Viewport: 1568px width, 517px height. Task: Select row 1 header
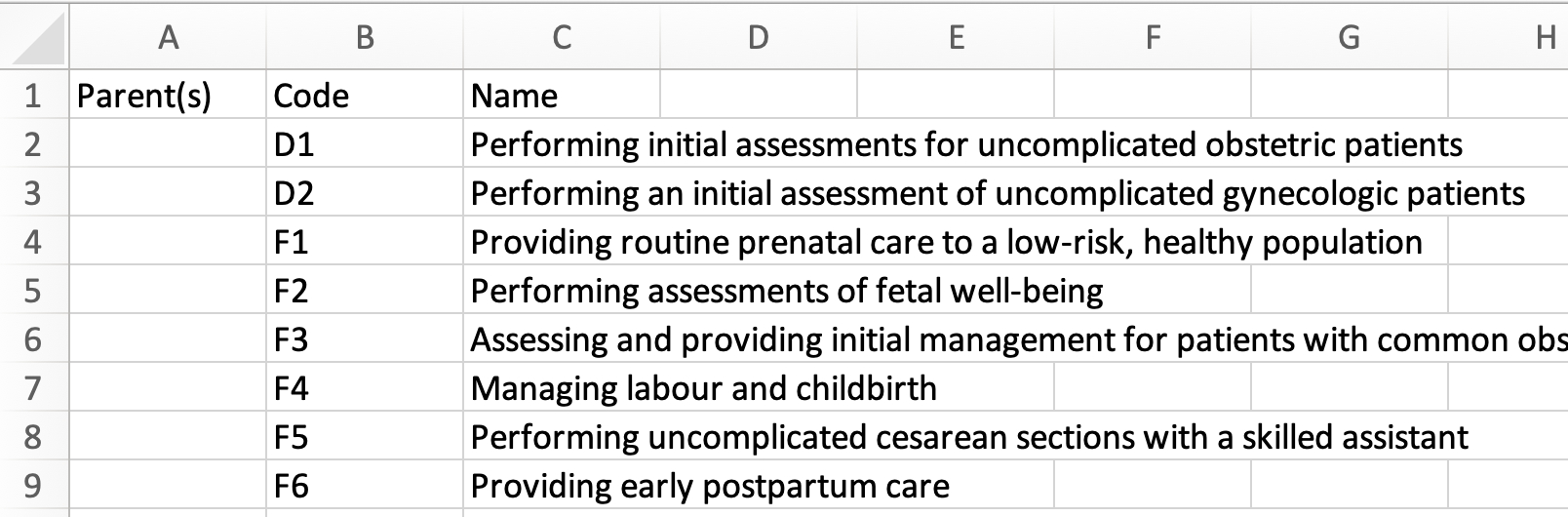pos(33,96)
